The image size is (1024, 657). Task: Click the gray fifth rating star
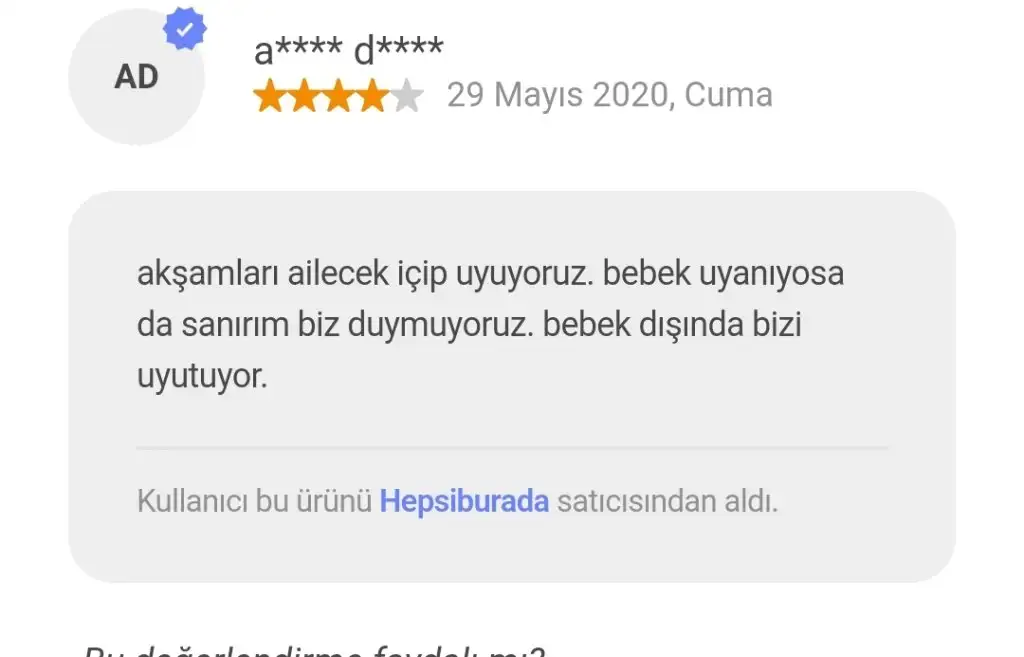[407, 96]
